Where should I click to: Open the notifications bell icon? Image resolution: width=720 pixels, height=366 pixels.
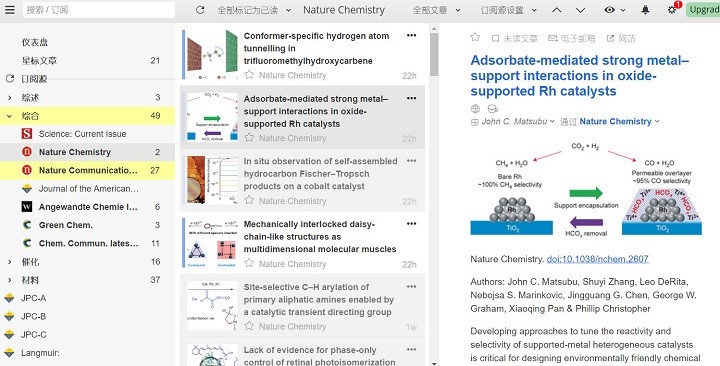click(x=645, y=10)
